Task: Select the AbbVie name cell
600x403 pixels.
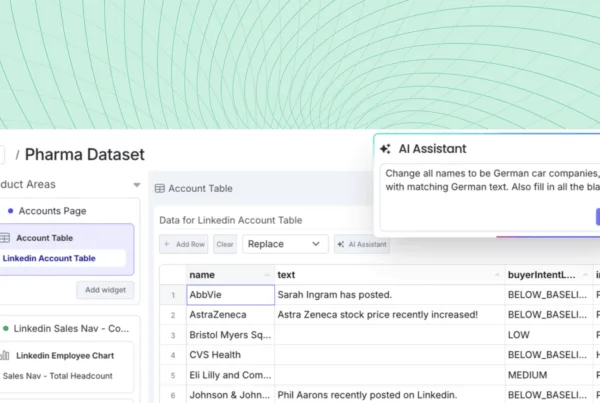Action: coord(230,295)
